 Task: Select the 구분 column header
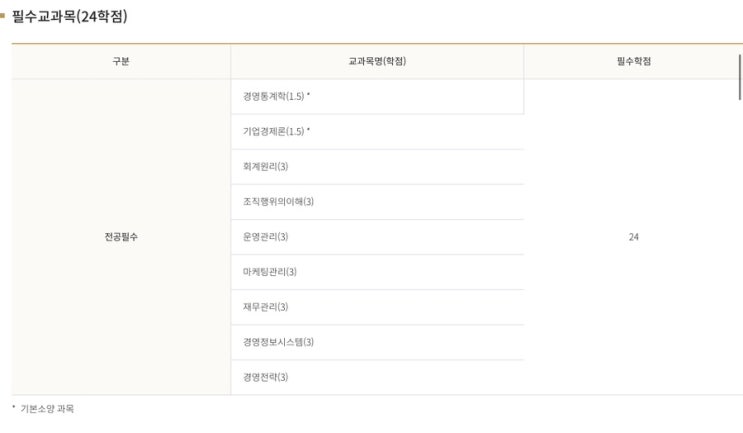click(x=121, y=62)
